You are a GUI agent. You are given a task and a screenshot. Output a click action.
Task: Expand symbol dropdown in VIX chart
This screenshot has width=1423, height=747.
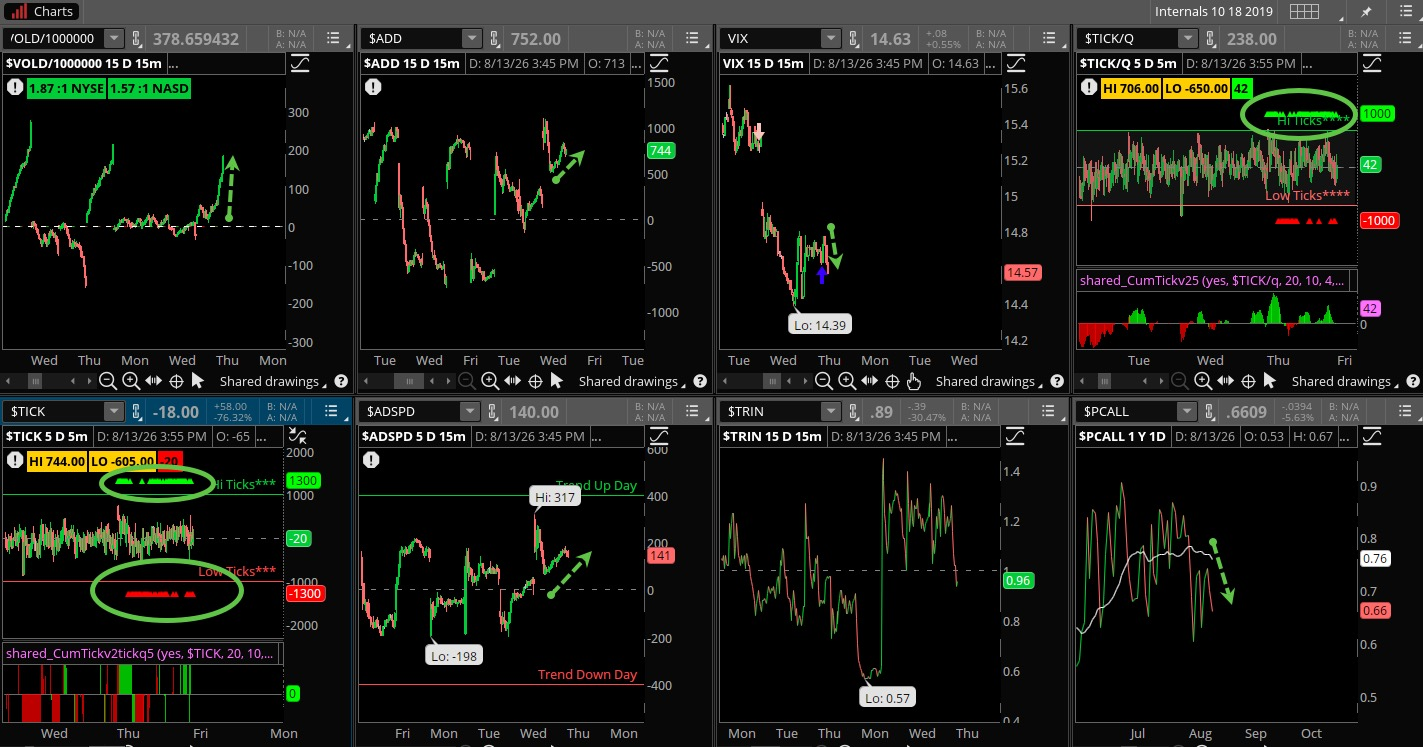(x=830, y=39)
